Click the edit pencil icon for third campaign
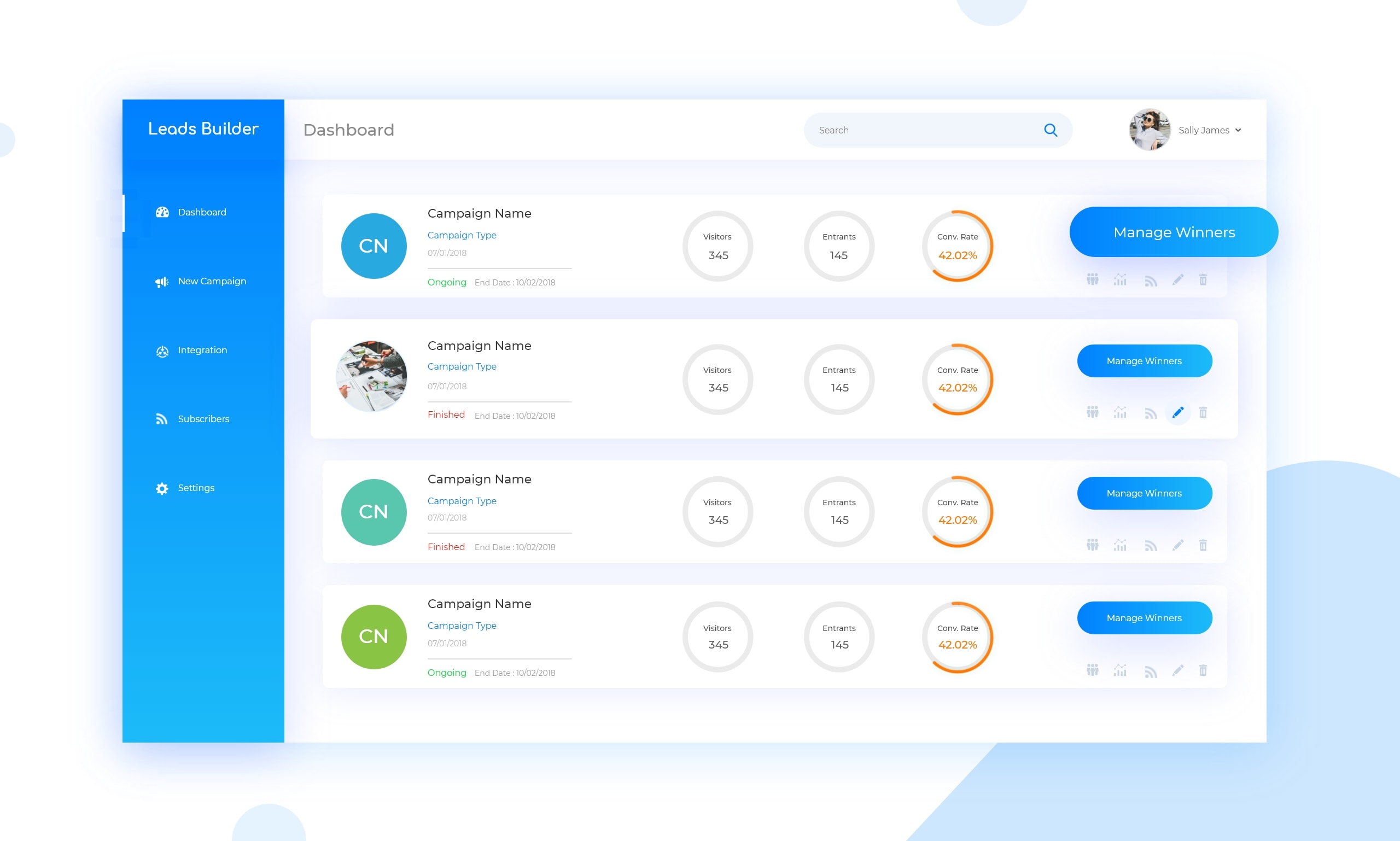 (x=1176, y=544)
